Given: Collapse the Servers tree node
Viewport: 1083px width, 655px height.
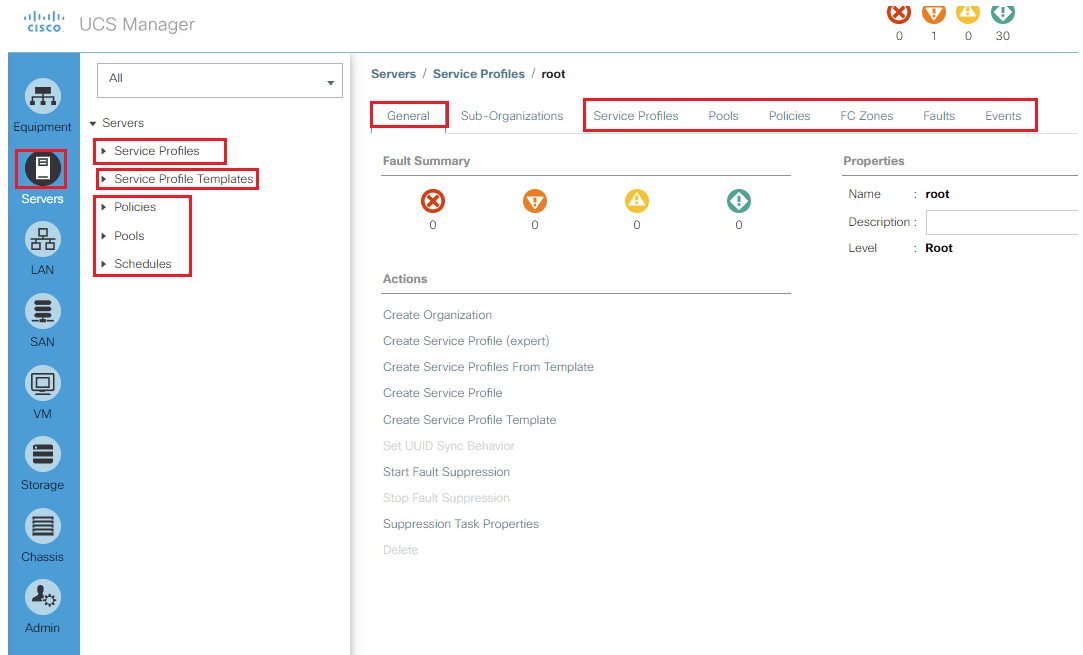Looking at the screenshot, I should coord(93,123).
